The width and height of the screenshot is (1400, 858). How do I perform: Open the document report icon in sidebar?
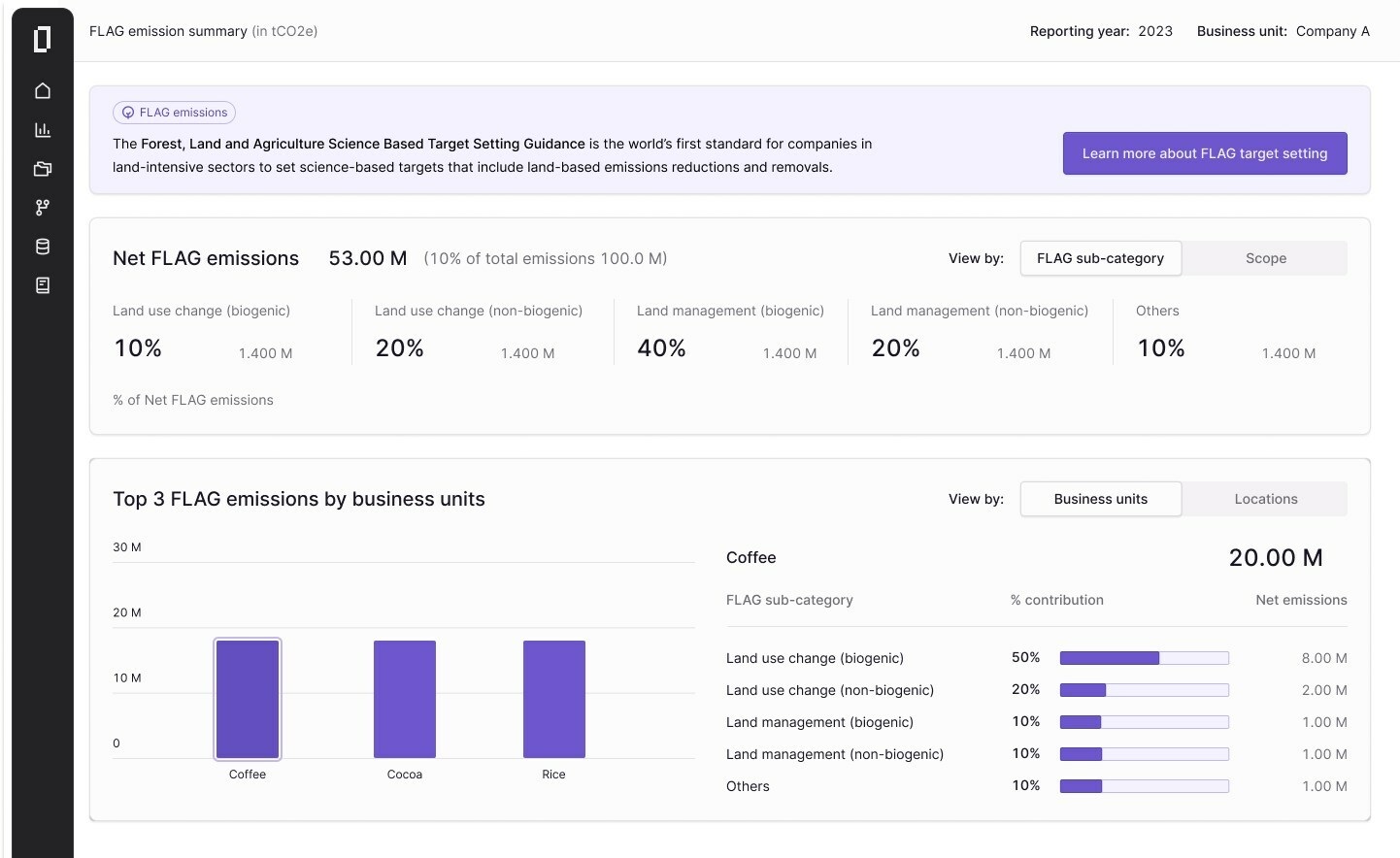pos(42,285)
